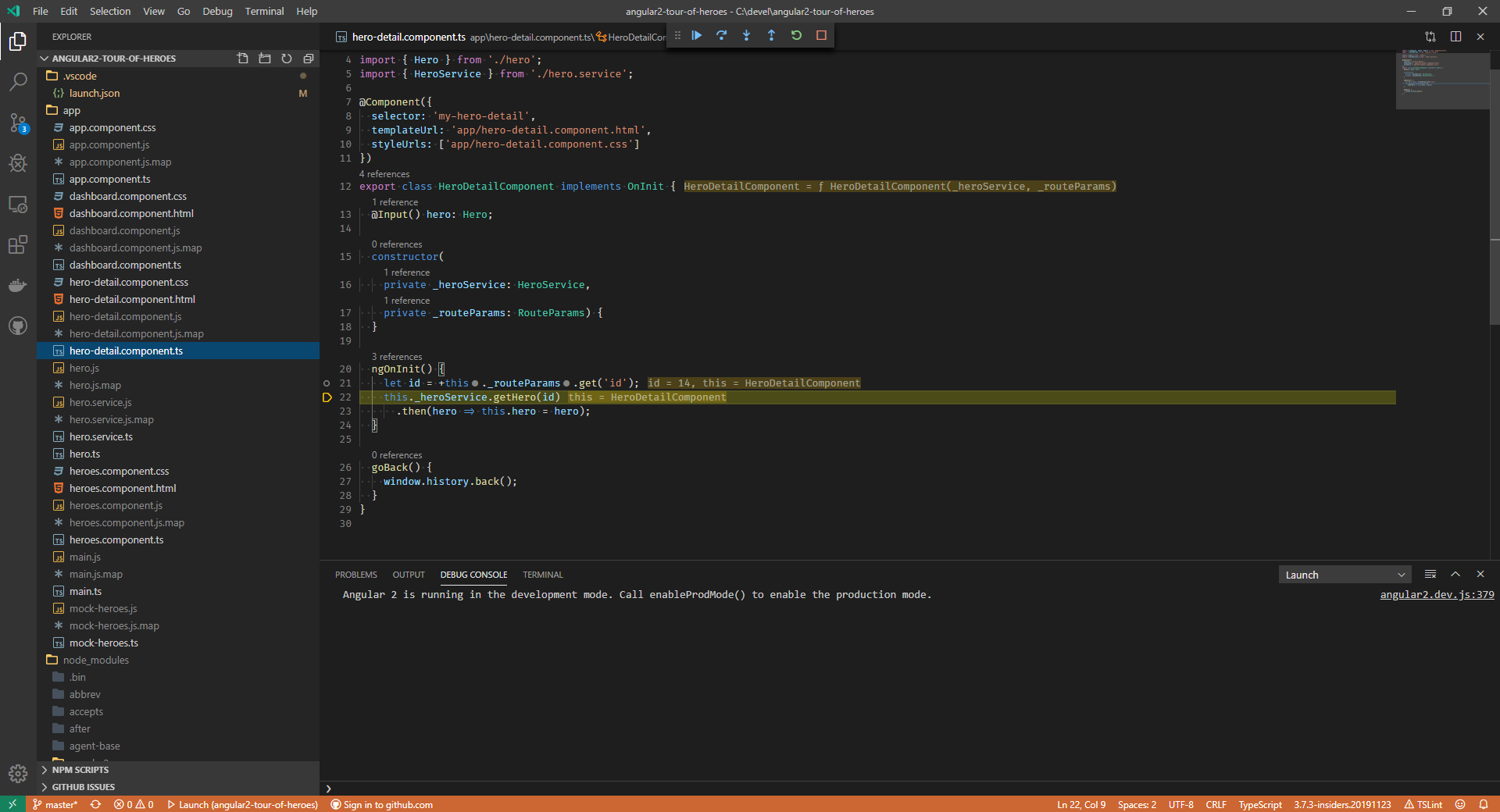Open the Source Control view

17,123
